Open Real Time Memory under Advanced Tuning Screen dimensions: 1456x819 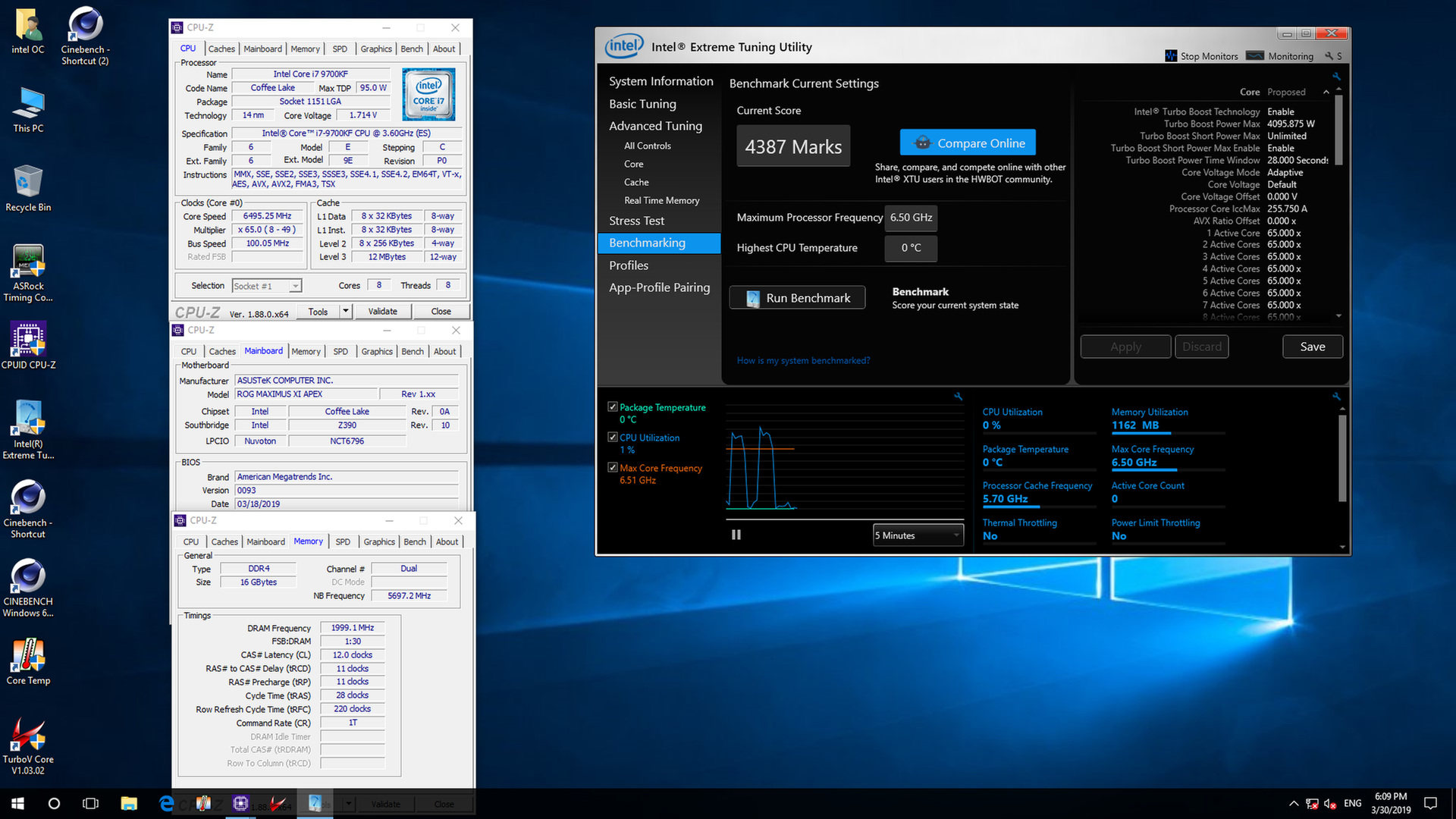pyautogui.click(x=661, y=200)
